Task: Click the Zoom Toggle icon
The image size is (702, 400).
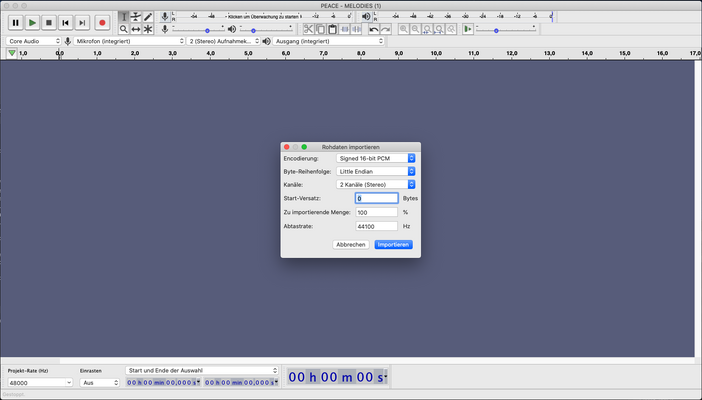Action: (x=452, y=29)
